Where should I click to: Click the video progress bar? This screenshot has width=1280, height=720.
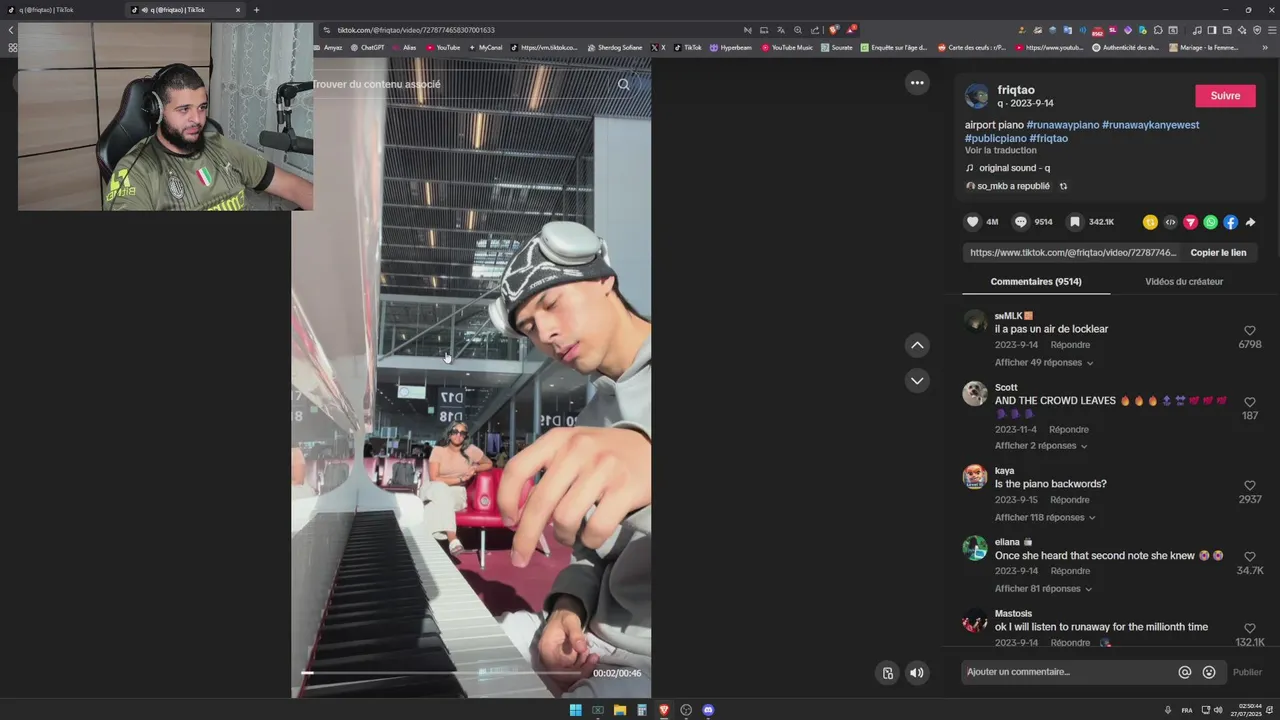pos(444,673)
